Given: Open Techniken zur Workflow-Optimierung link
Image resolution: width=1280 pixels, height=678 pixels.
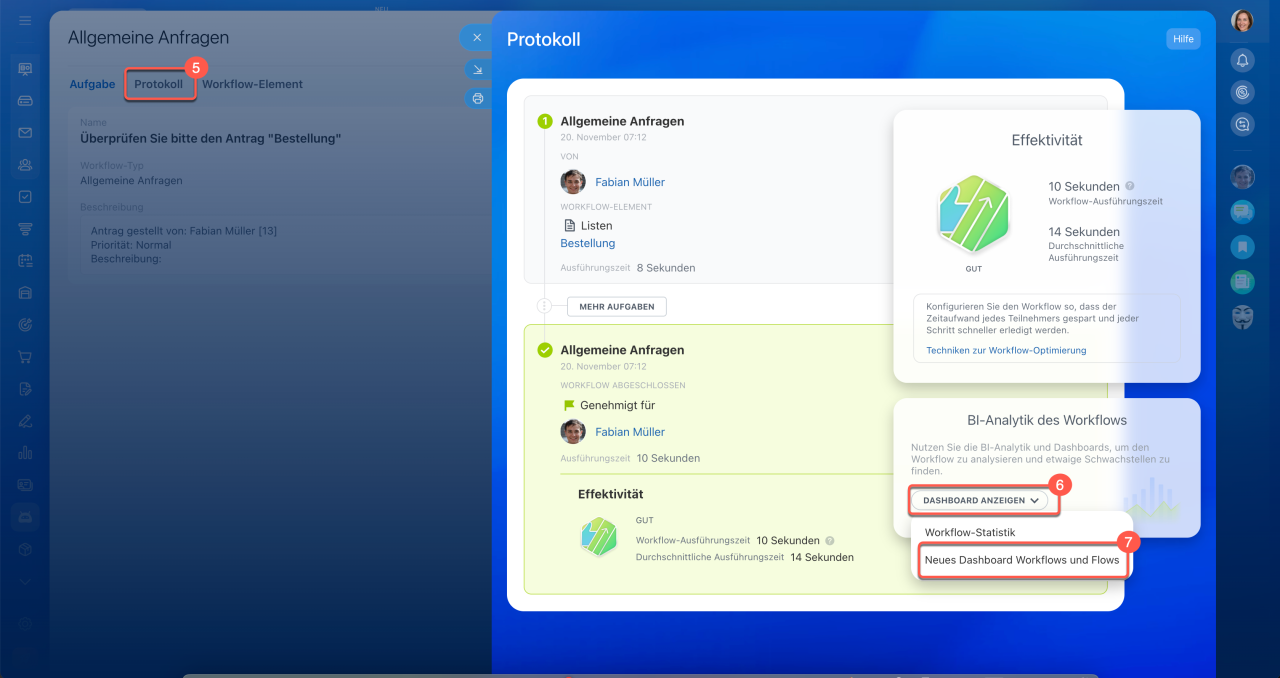Looking at the screenshot, I should coord(1006,350).
